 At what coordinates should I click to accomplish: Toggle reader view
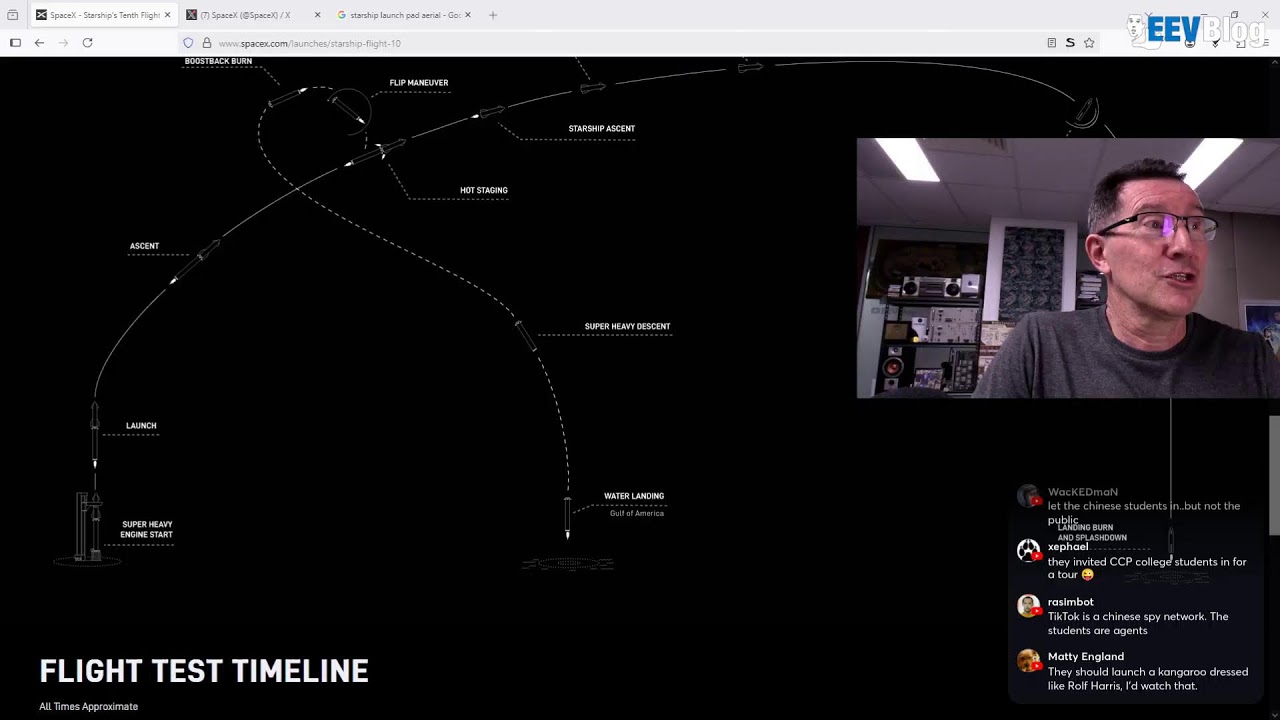(x=1051, y=43)
